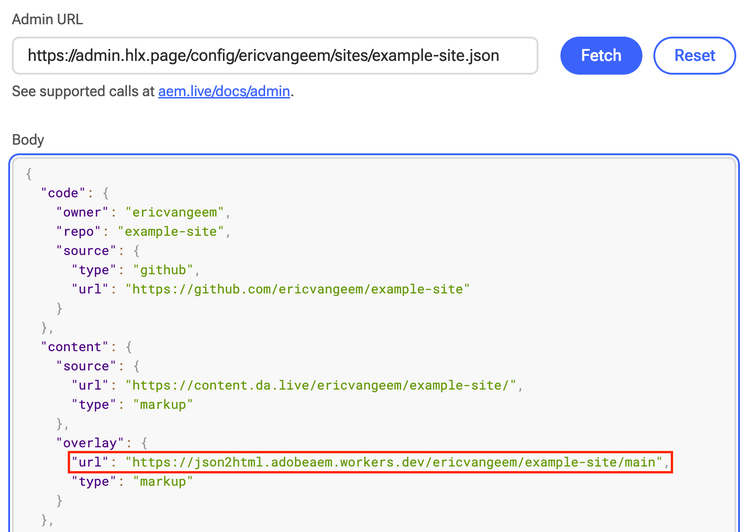Click the "source" key inside content block
This screenshot has width=750, height=532.
(84, 366)
